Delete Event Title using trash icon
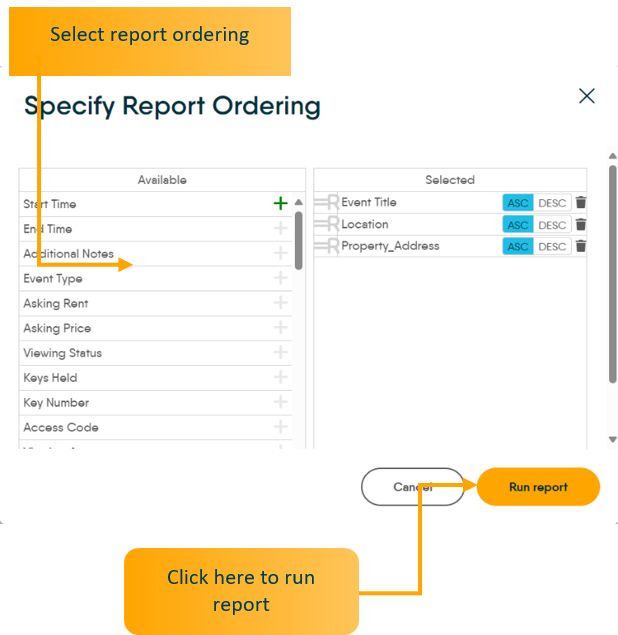The height and width of the screenshot is (635, 618). tap(581, 202)
